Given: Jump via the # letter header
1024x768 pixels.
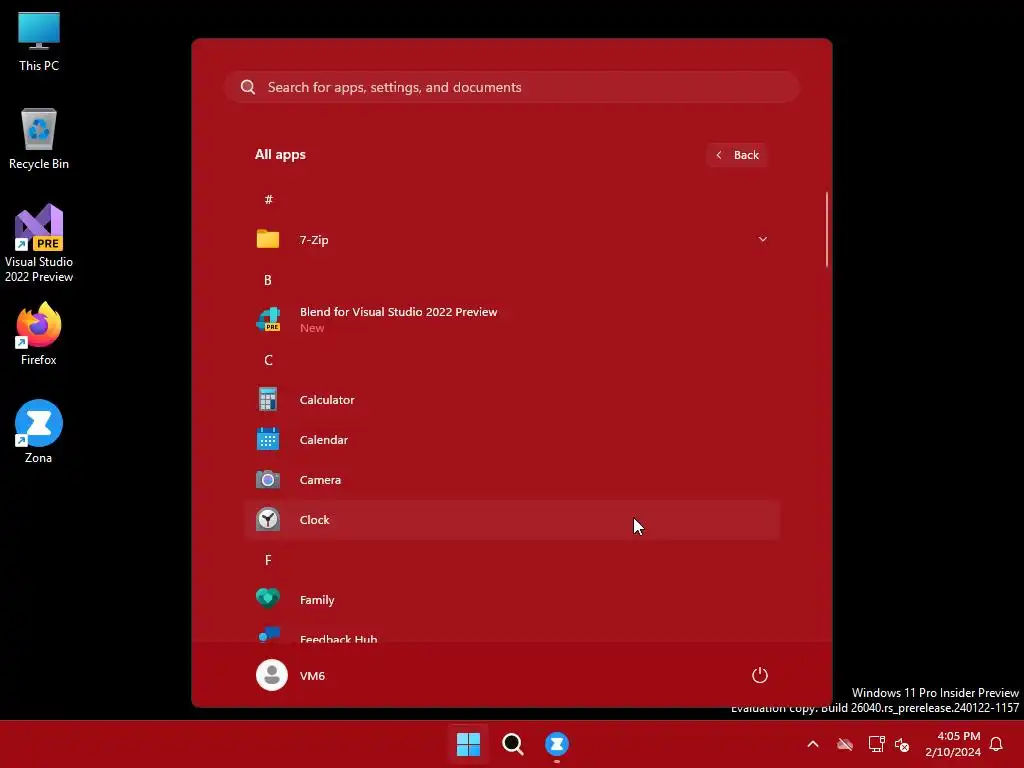Looking at the screenshot, I should pos(268,200).
